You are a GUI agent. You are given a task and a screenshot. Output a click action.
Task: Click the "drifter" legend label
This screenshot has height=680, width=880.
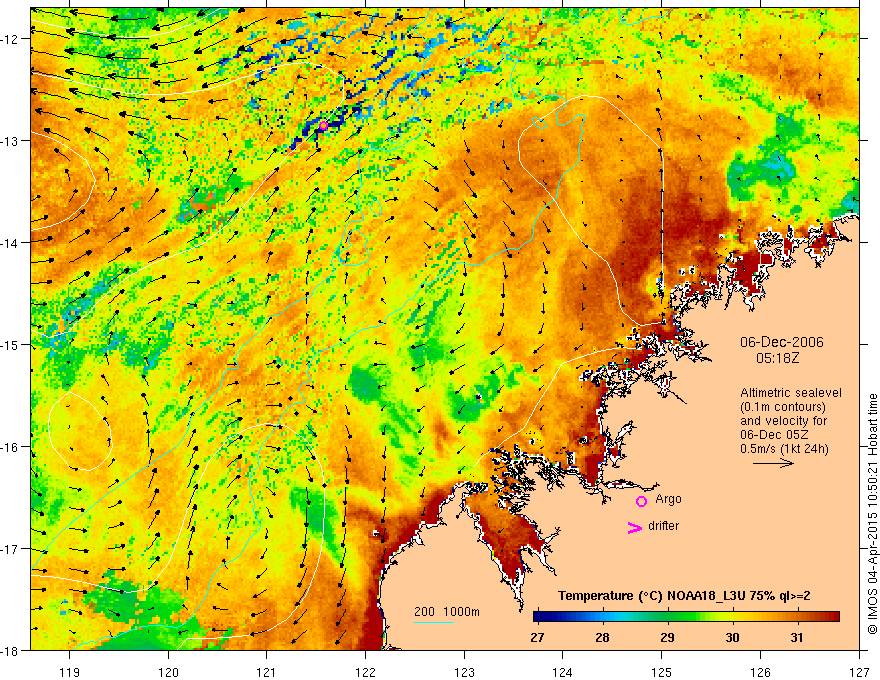pyautogui.click(x=663, y=526)
